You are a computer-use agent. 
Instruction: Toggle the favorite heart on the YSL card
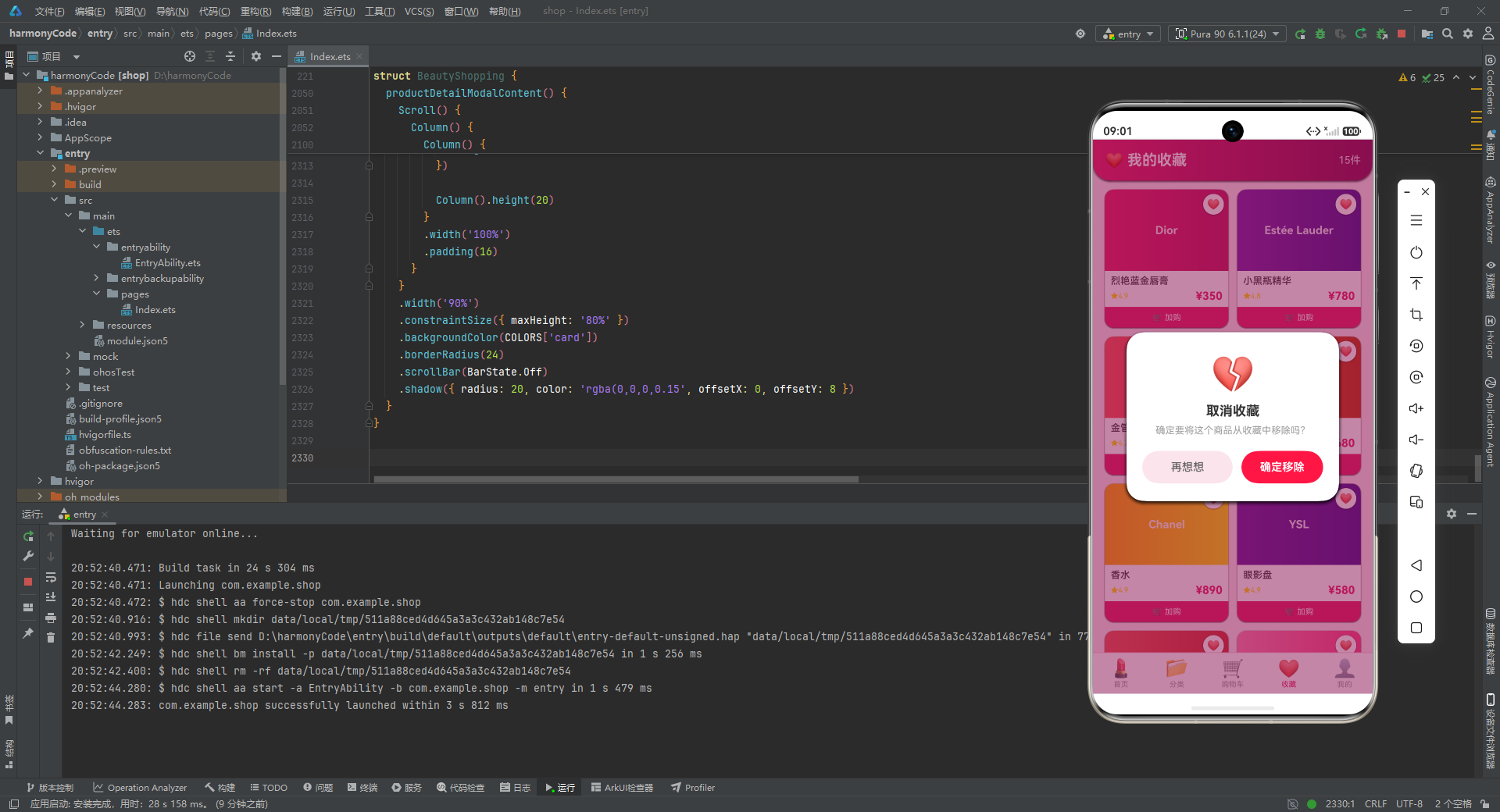[1345, 498]
